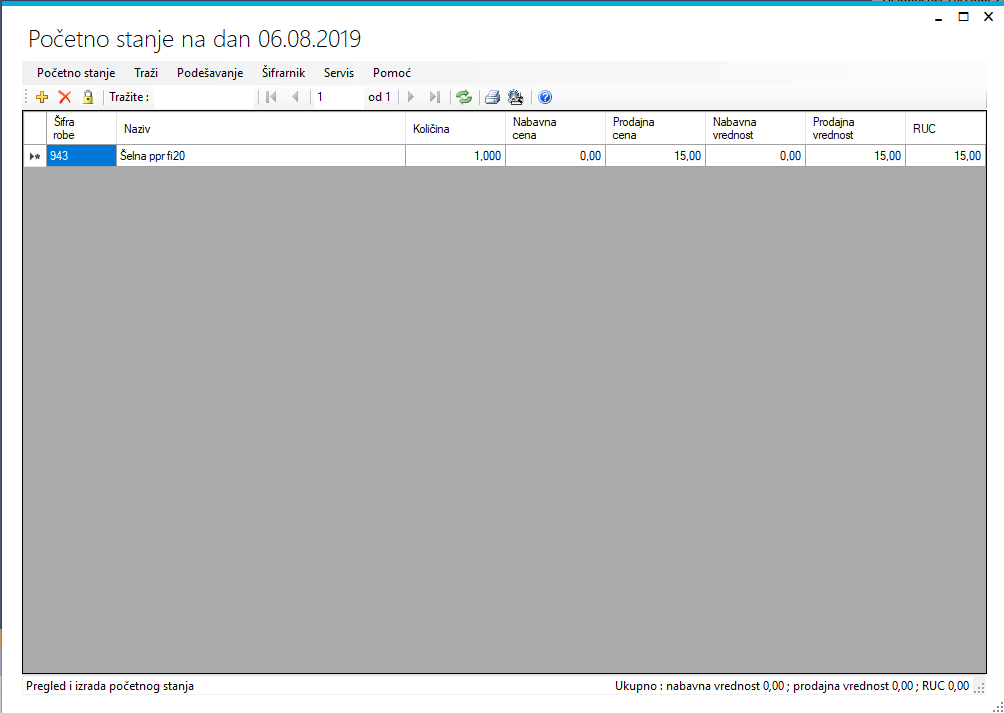
Task: Go to the previous record arrow
Action: pos(295,97)
